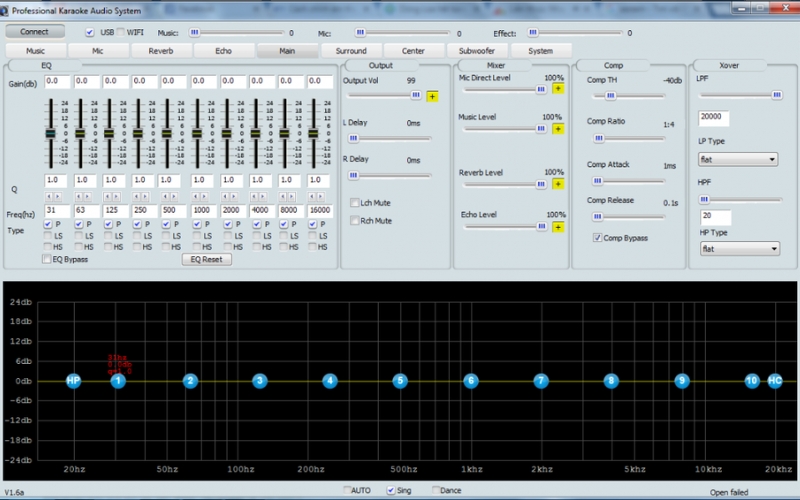Click the Freq field showing 1000
The height and width of the screenshot is (500, 800).
coord(203,210)
